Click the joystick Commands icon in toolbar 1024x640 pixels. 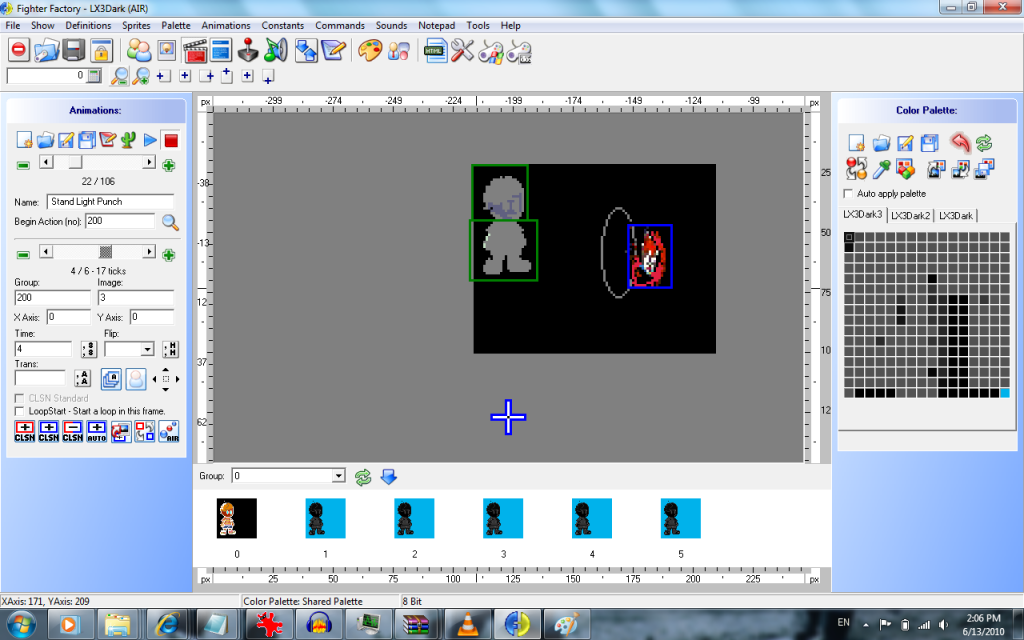click(x=249, y=49)
